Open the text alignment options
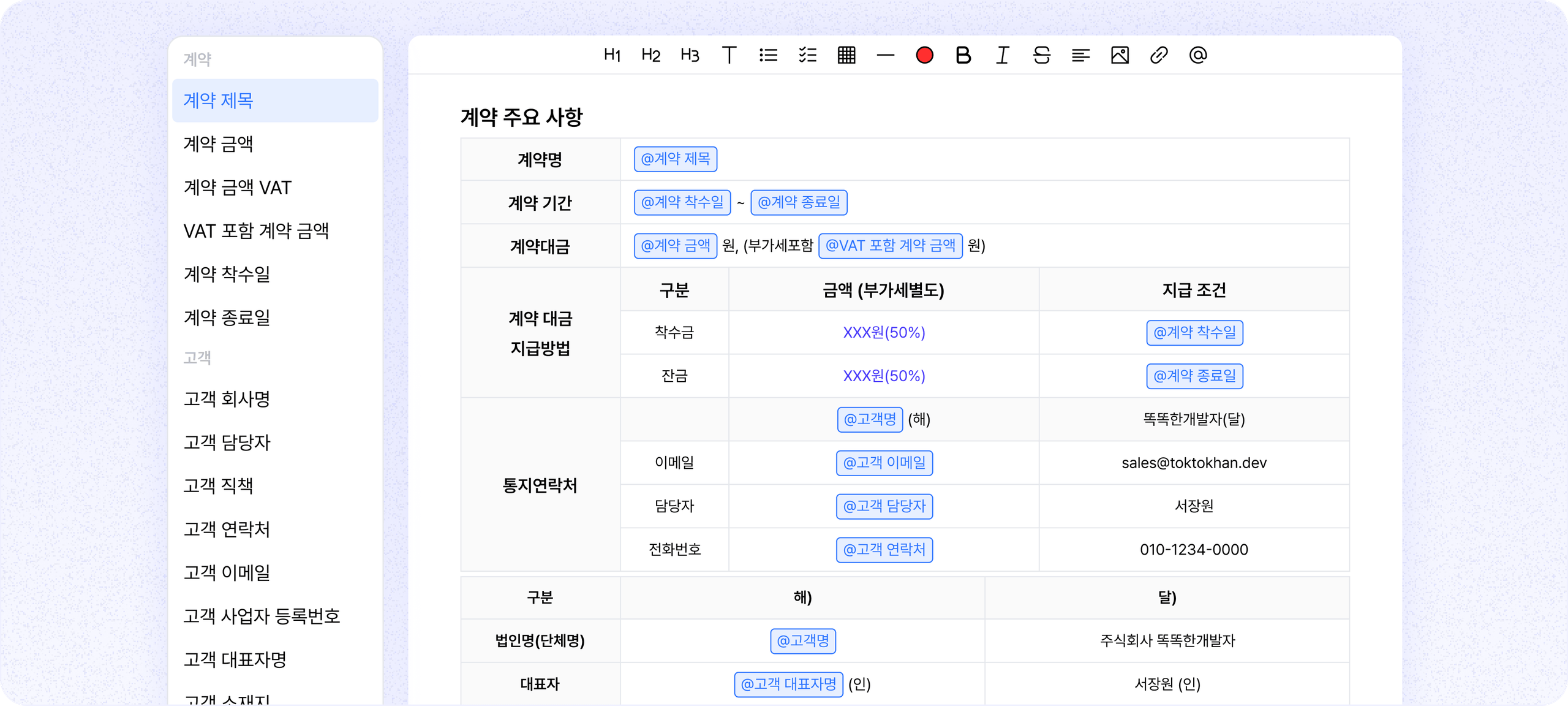This screenshot has width=1568, height=706. pyautogui.click(x=1080, y=55)
